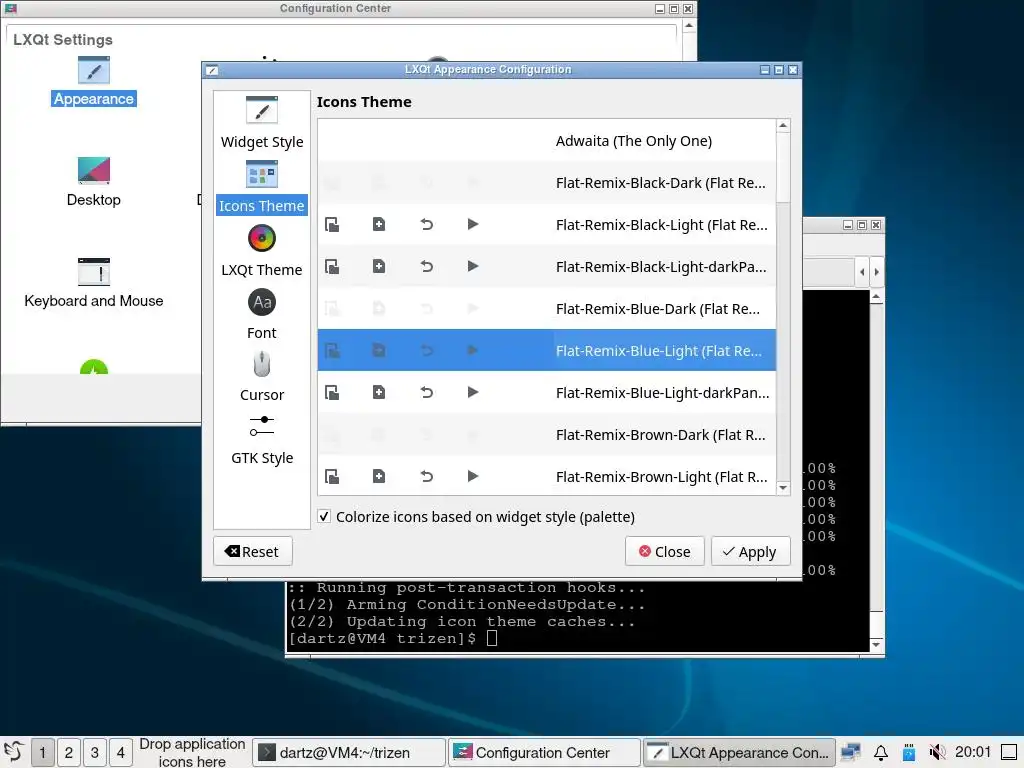Click play preview icon in Flat-Remix-Blue-Light-darkPanel row
The width and height of the screenshot is (1024, 768).
coord(473,392)
